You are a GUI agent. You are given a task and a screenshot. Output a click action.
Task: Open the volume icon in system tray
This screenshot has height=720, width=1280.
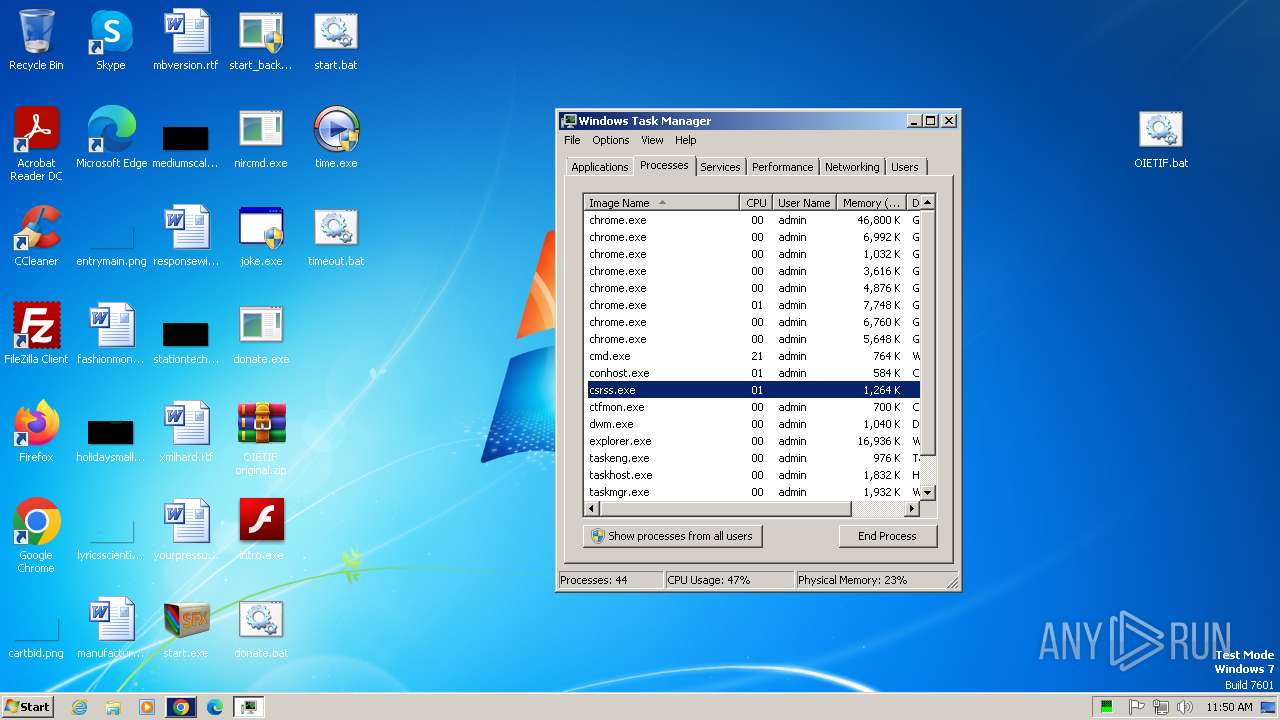[x=1185, y=707]
